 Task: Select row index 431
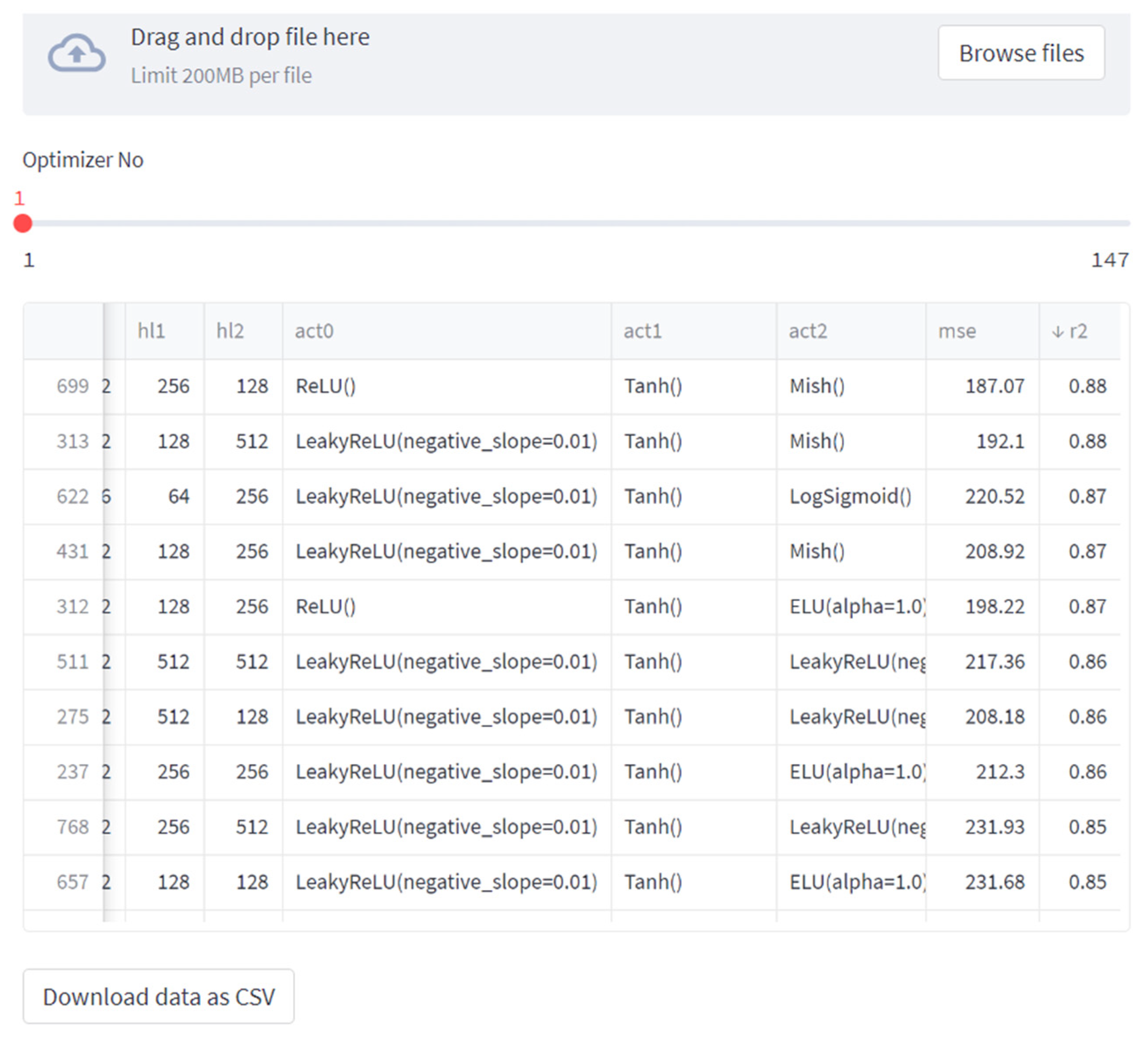[x=72, y=551]
